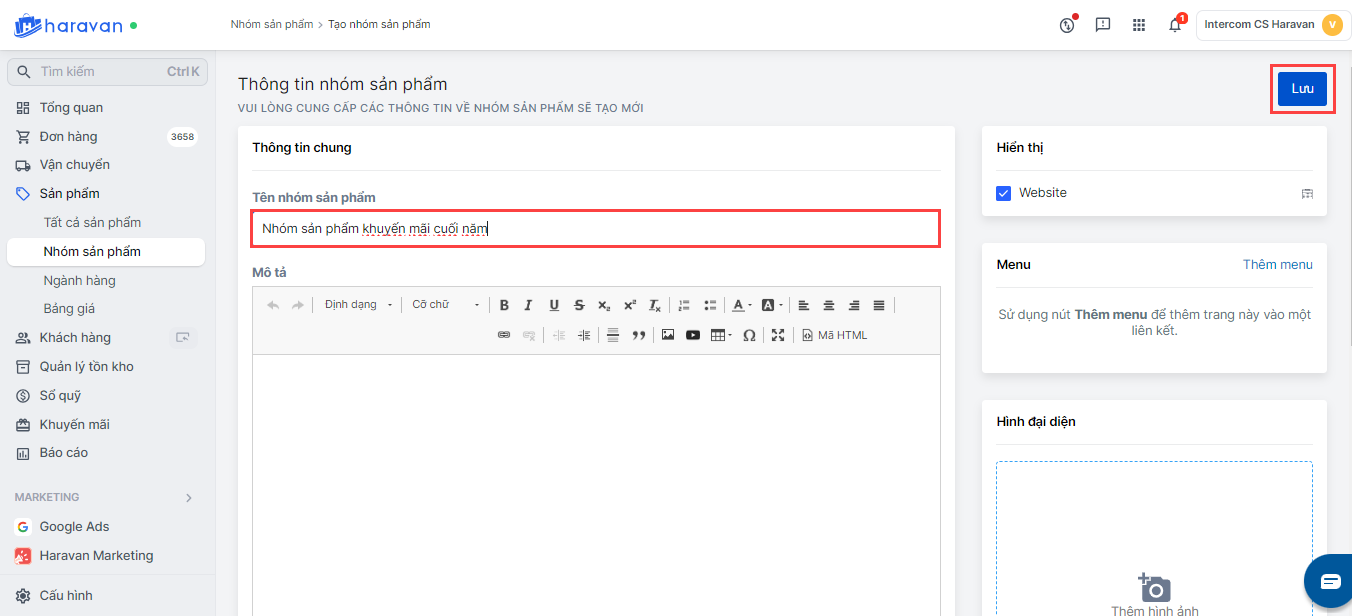
Task: Maximize the editor to fullscreen
Action: (778, 335)
